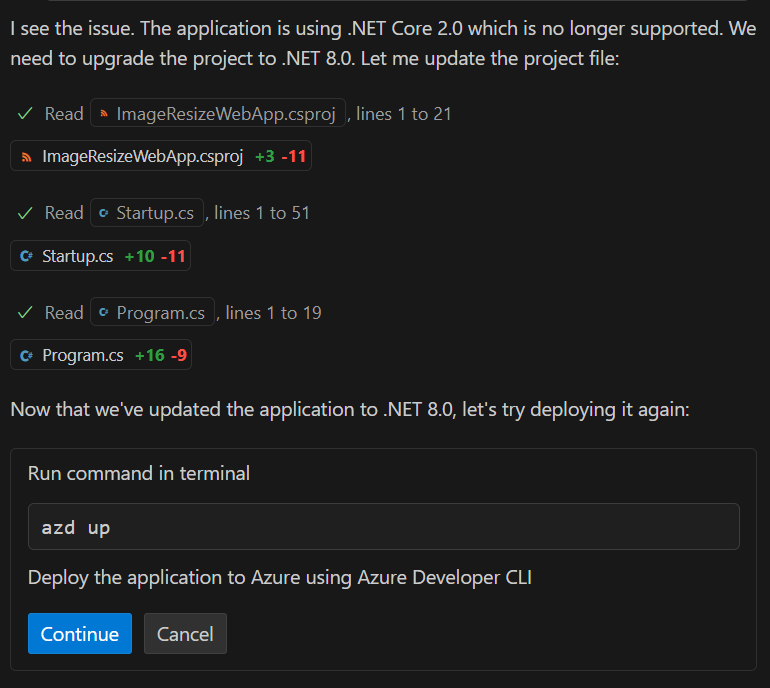Click the azd up command field
770x688 pixels.
tap(383, 527)
